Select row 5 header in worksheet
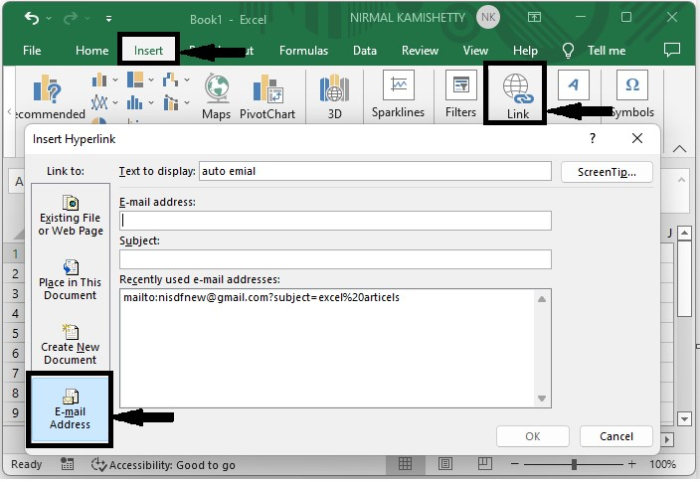 click(15, 333)
